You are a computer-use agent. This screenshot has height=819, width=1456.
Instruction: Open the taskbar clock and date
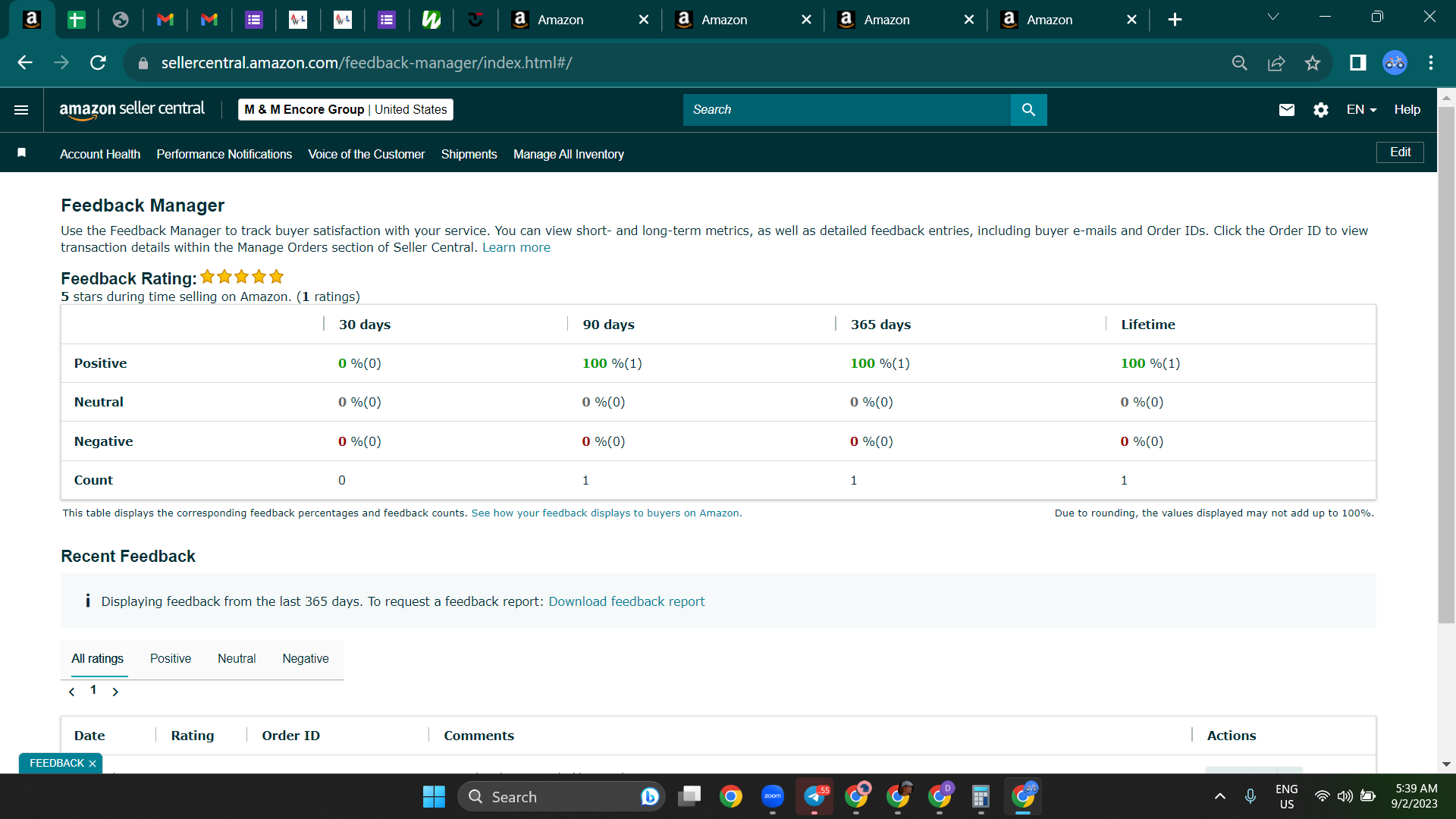(1415, 796)
